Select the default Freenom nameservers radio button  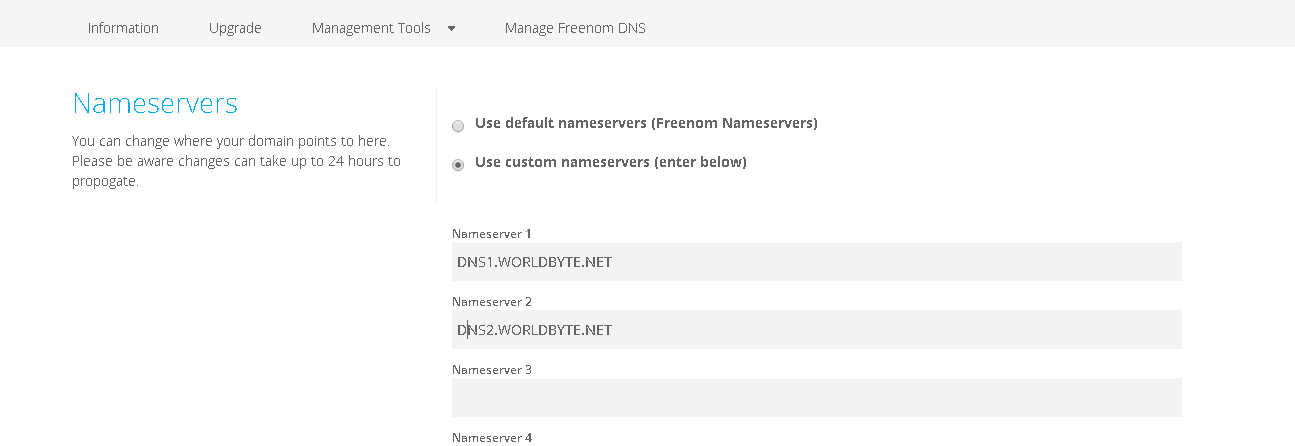click(458, 126)
